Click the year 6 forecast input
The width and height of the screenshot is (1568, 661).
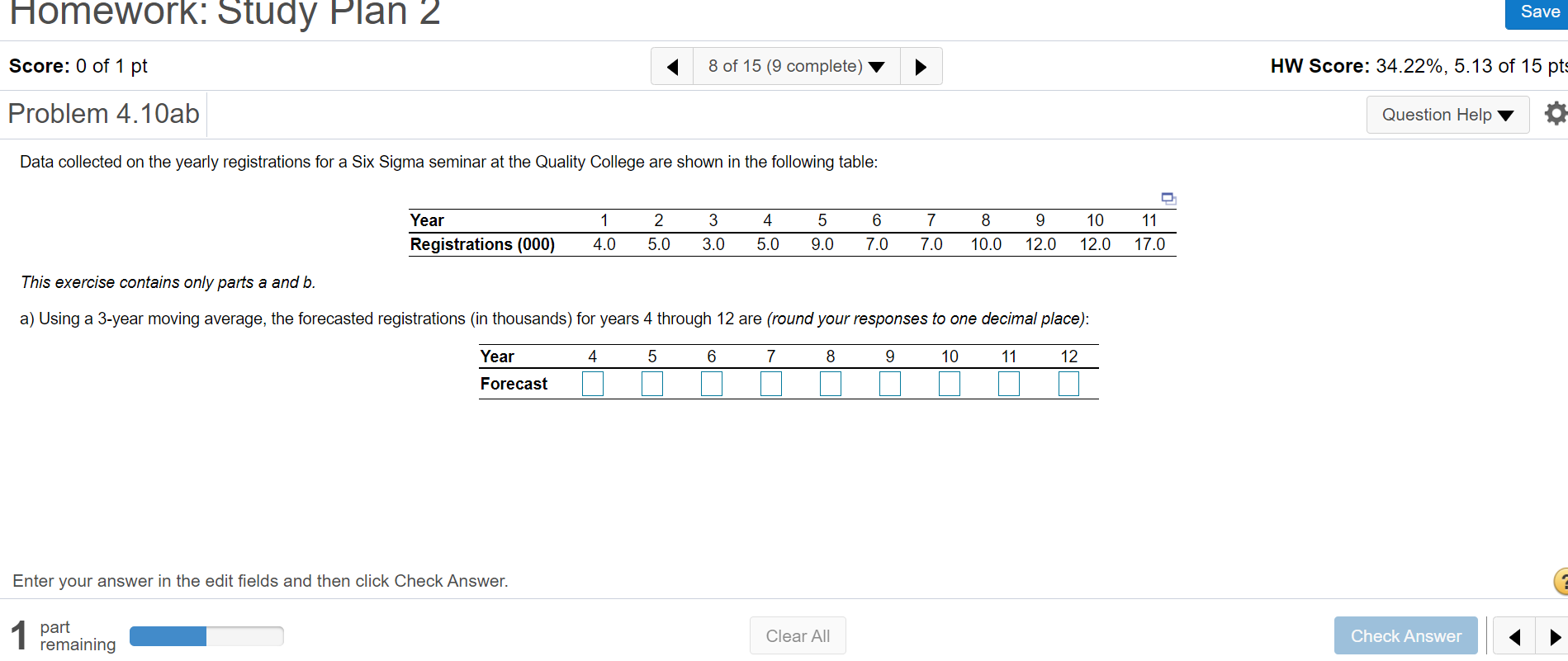coord(712,383)
